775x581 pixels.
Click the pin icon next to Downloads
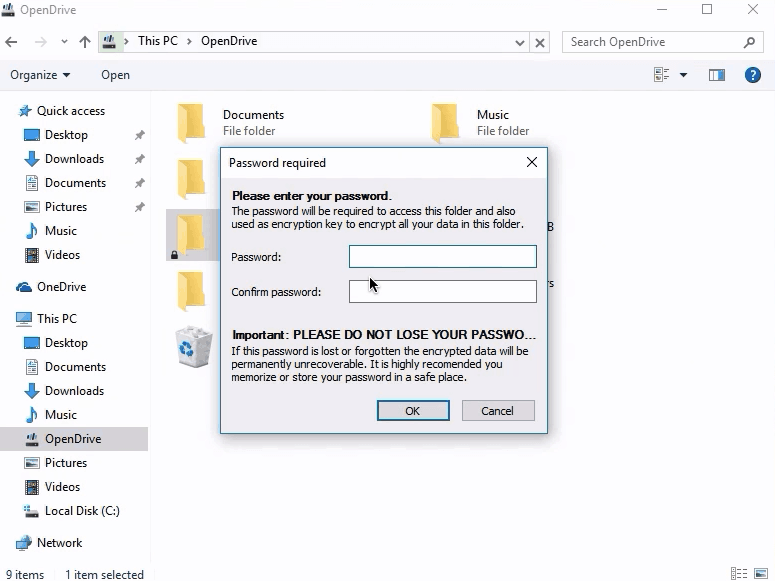tap(140, 159)
